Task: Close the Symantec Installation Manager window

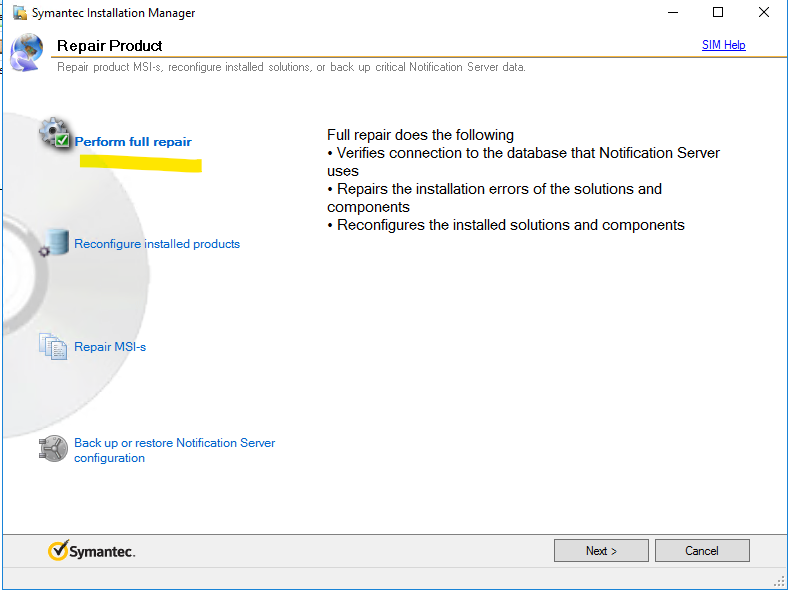Action: [764, 13]
